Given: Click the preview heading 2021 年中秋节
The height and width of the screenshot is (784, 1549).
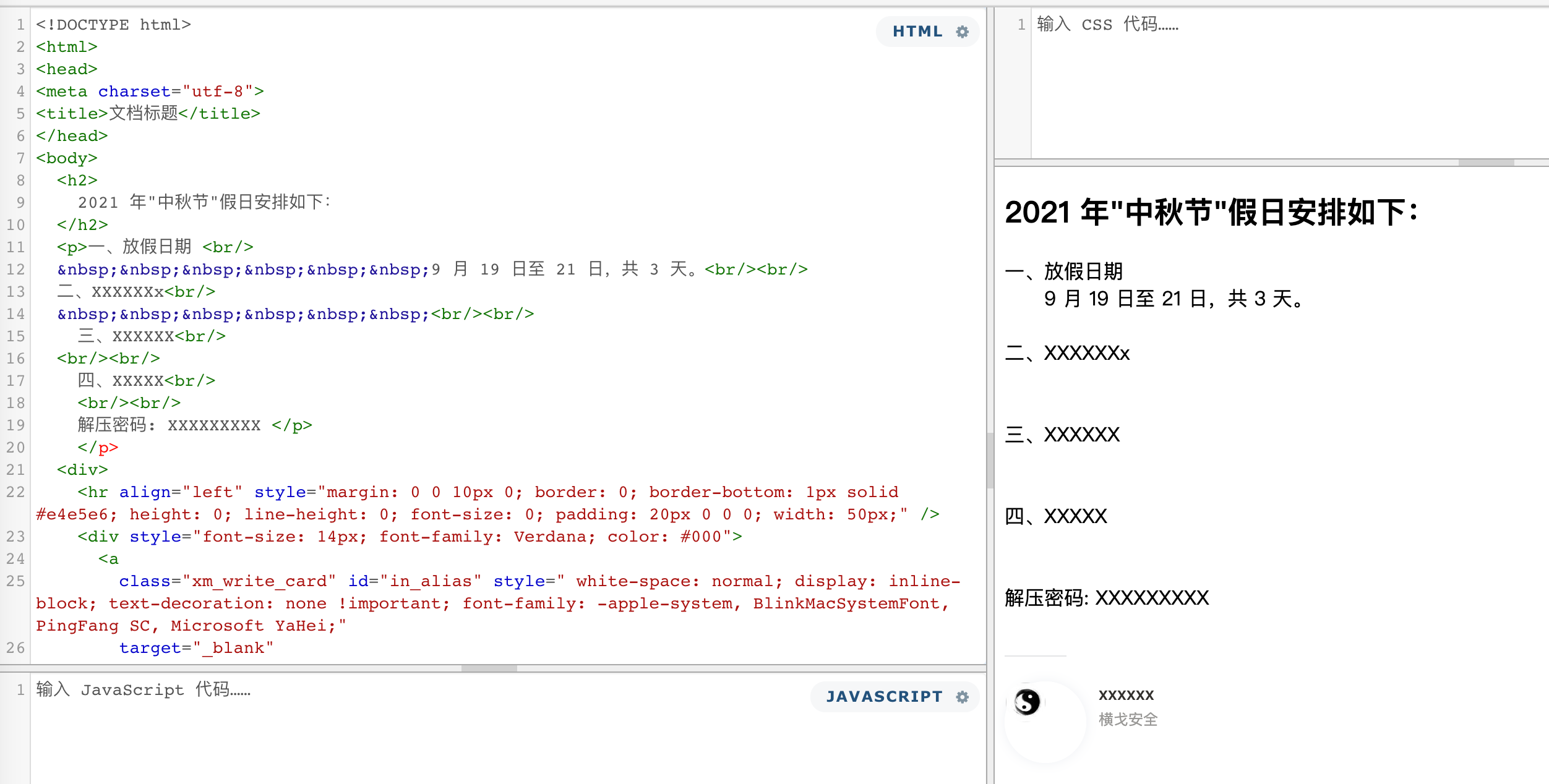Looking at the screenshot, I should [x=1211, y=212].
